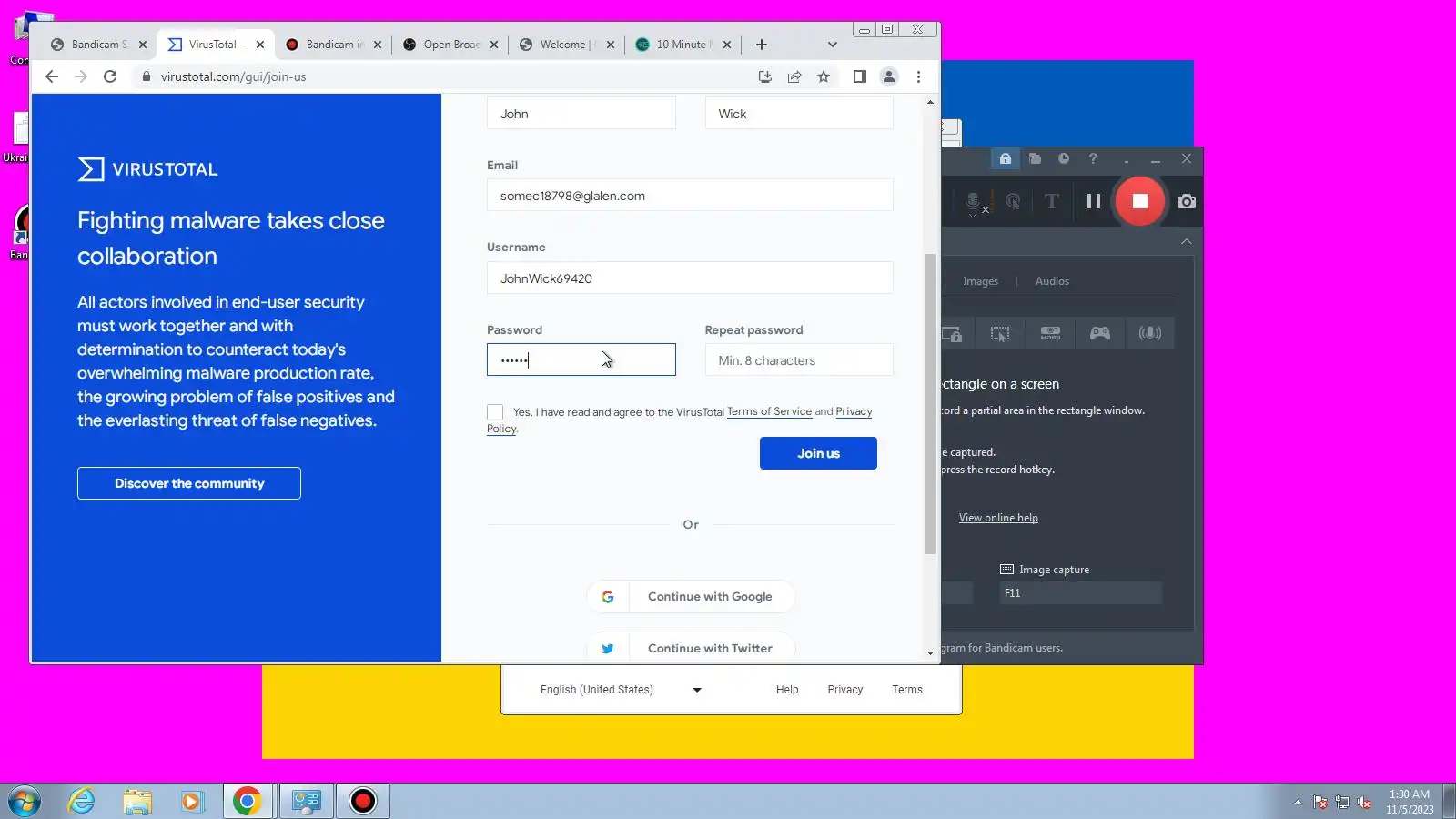Click the VirusTotal logo
This screenshot has width=1456, height=819.
pyautogui.click(x=147, y=169)
